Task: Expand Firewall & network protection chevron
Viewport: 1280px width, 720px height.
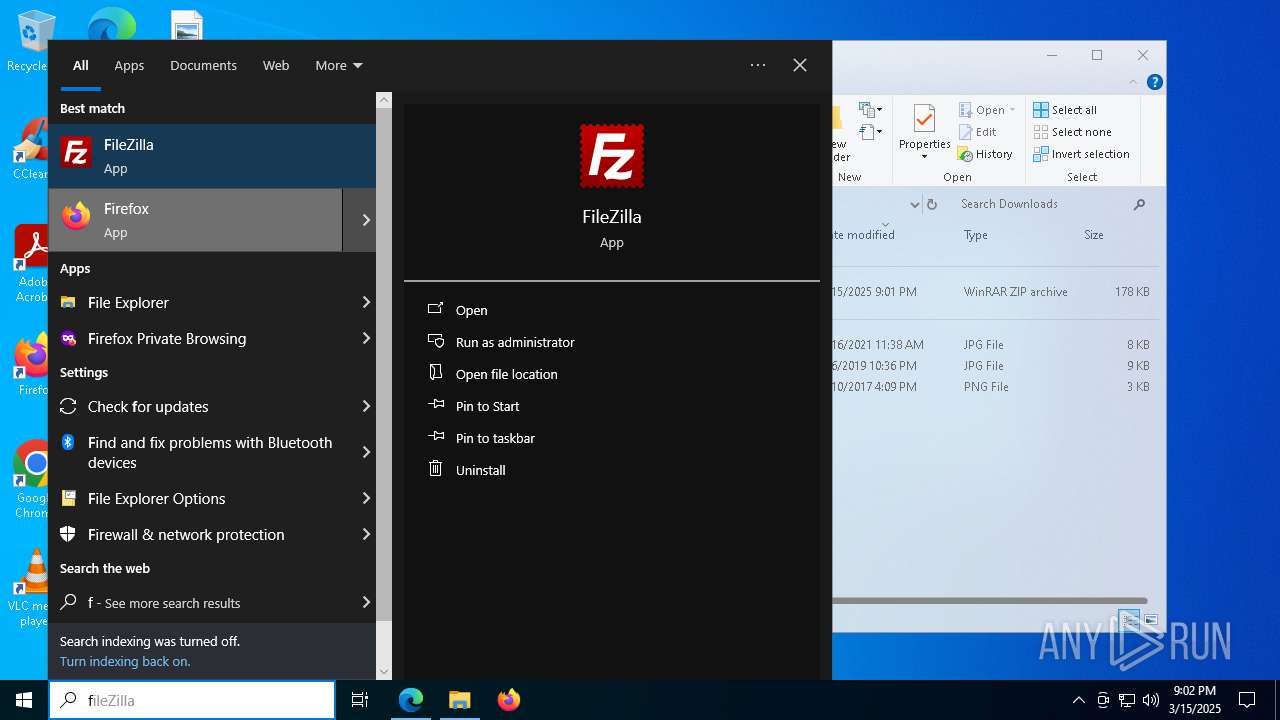Action: (366, 534)
